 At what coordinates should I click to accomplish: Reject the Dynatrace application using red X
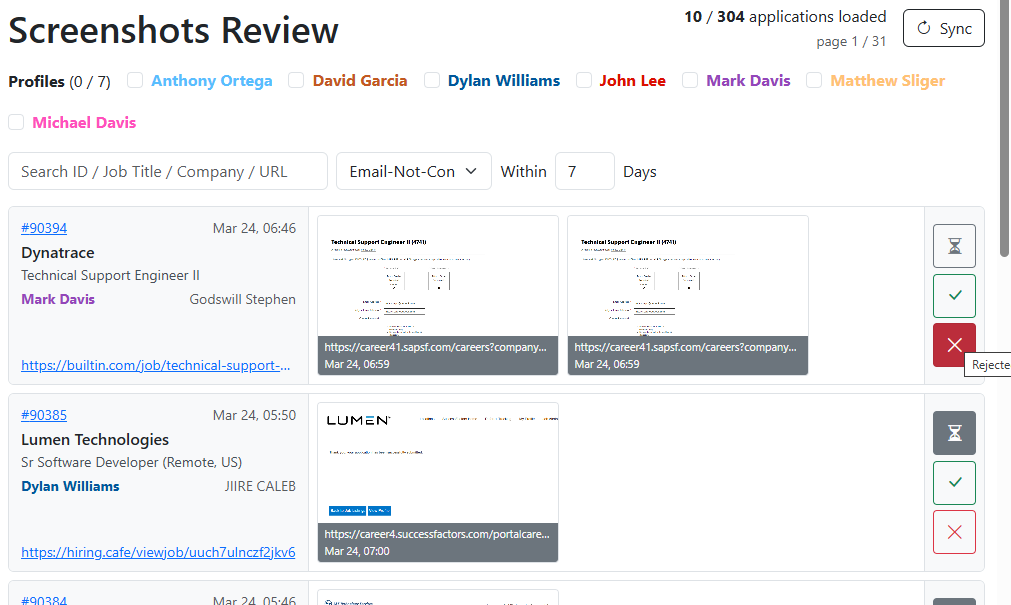pyautogui.click(x=954, y=344)
